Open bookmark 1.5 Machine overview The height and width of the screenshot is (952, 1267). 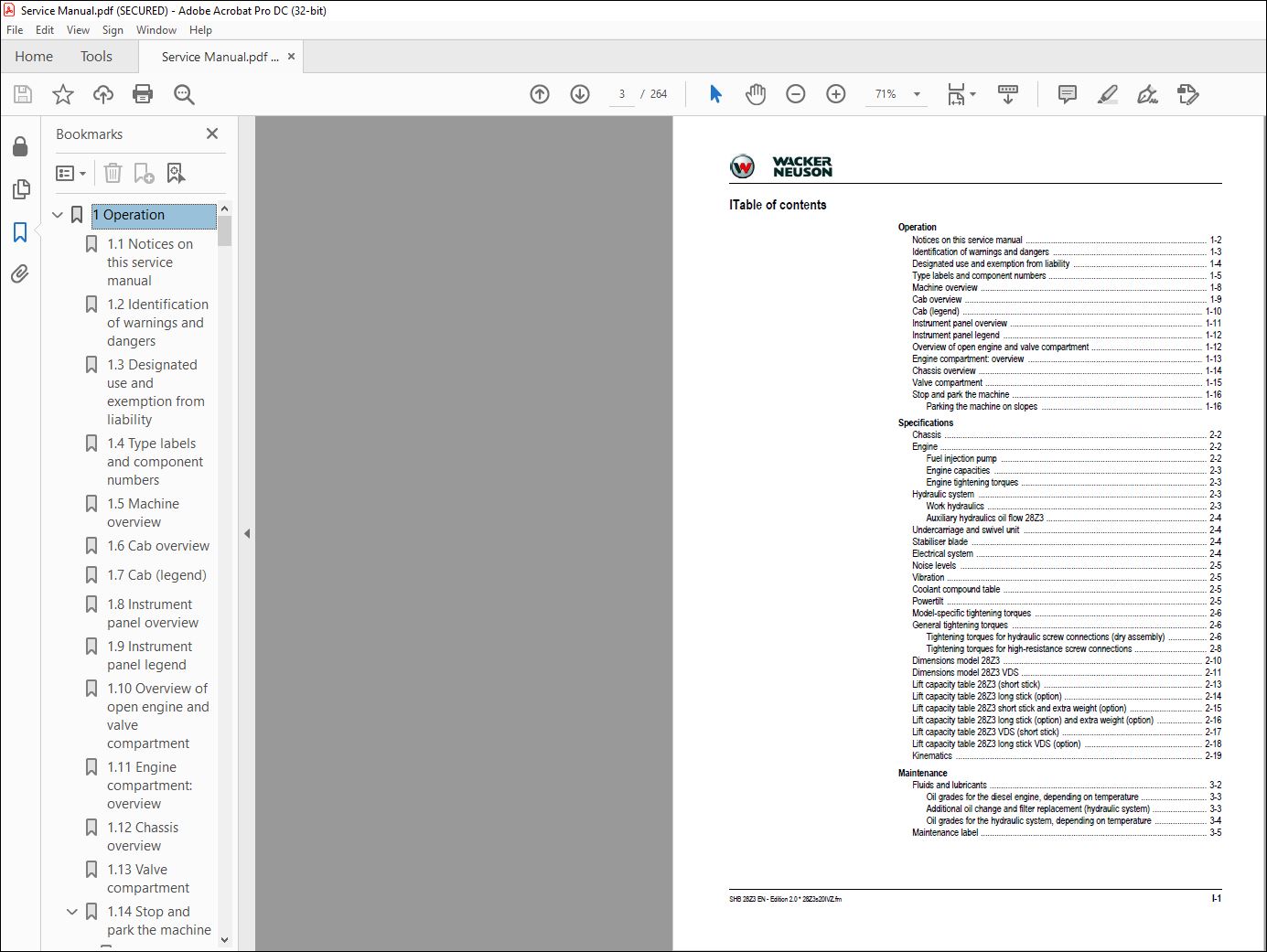pyautogui.click(x=143, y=513)
